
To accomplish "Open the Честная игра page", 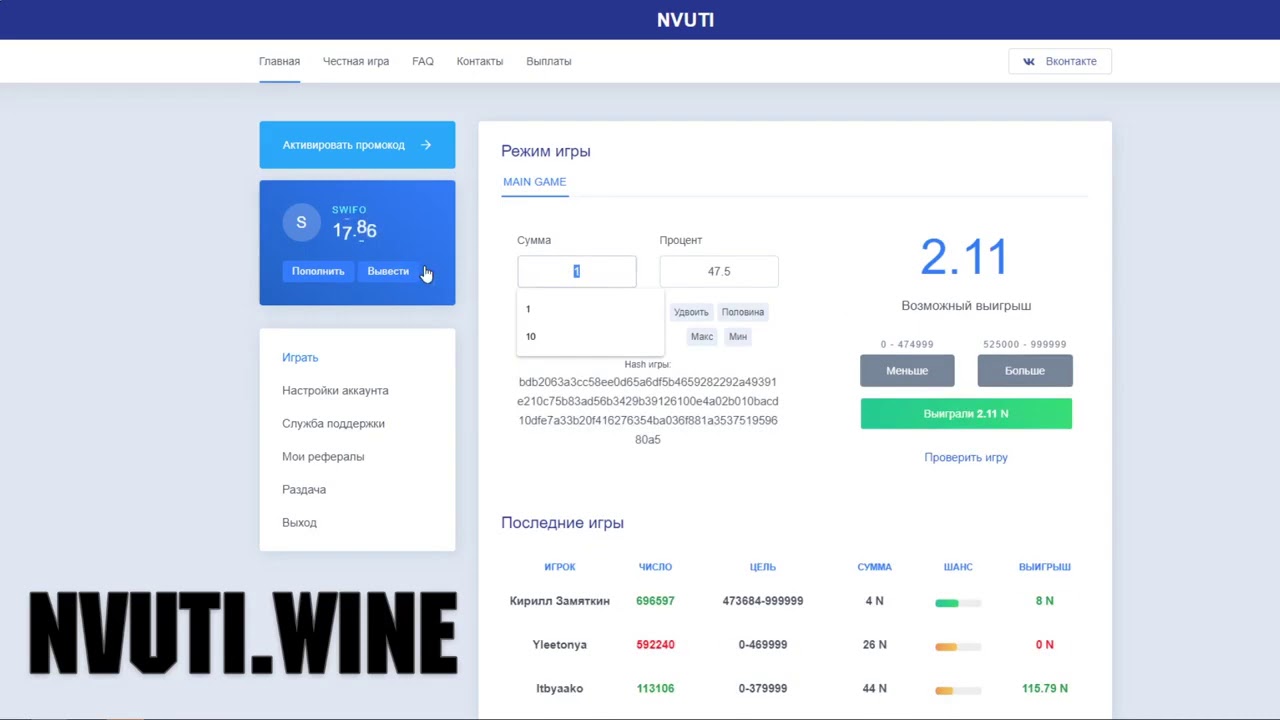I will click(356, 61).
